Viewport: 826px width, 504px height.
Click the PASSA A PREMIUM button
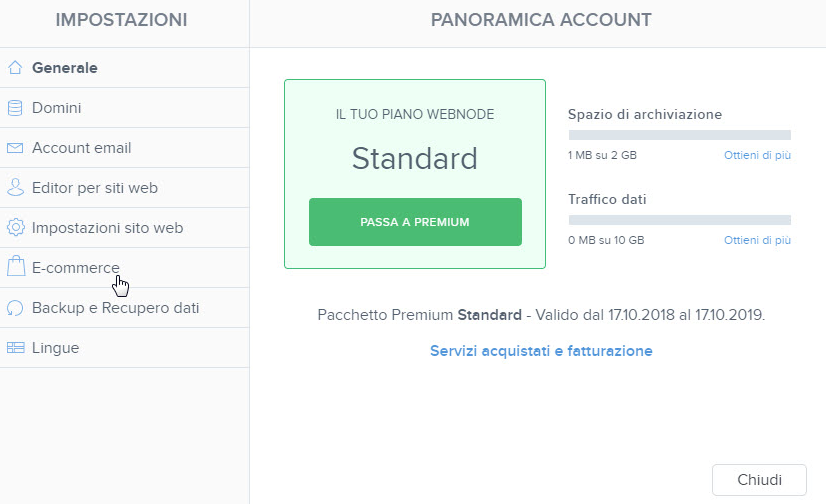pos(415,222)
